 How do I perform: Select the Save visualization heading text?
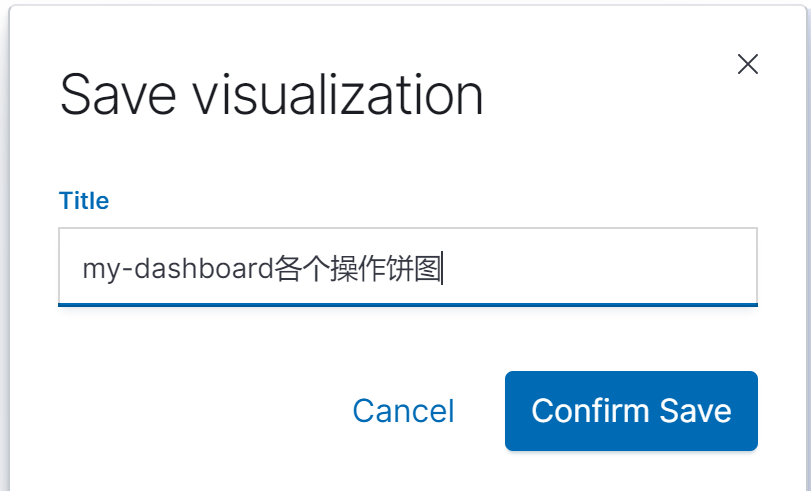click(272, 95)
